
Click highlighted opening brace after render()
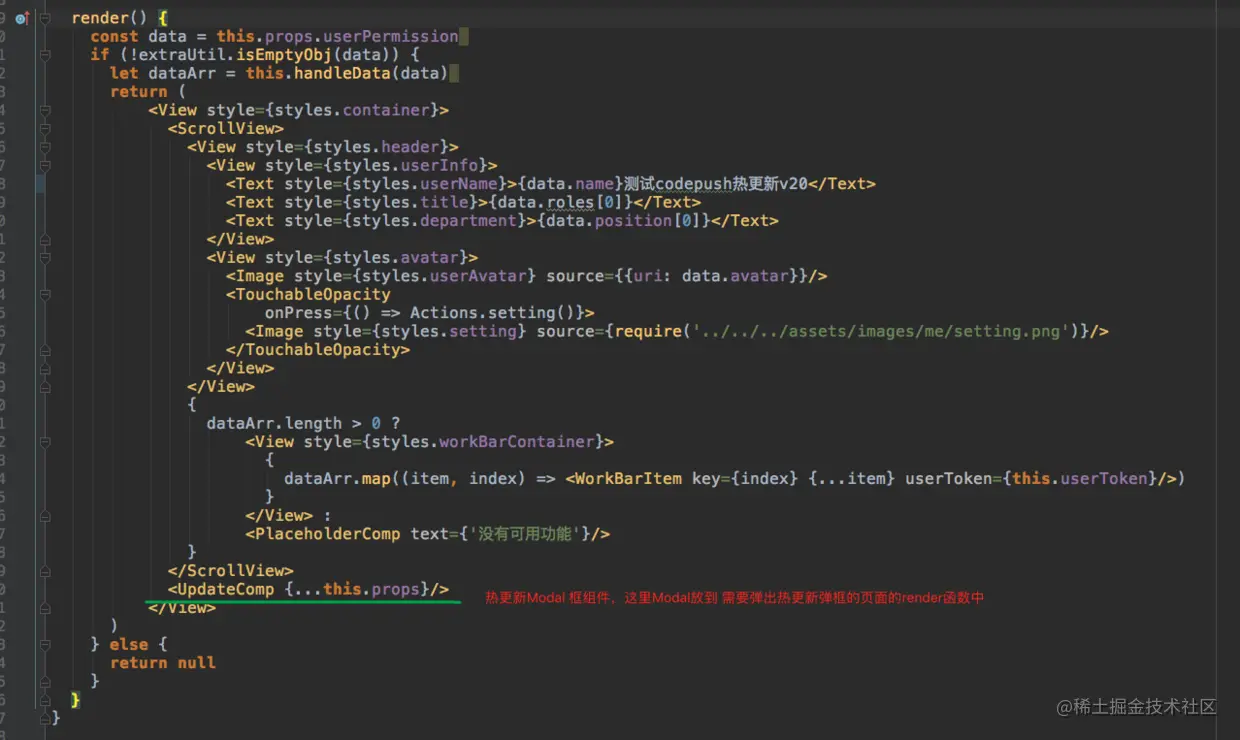163,18
